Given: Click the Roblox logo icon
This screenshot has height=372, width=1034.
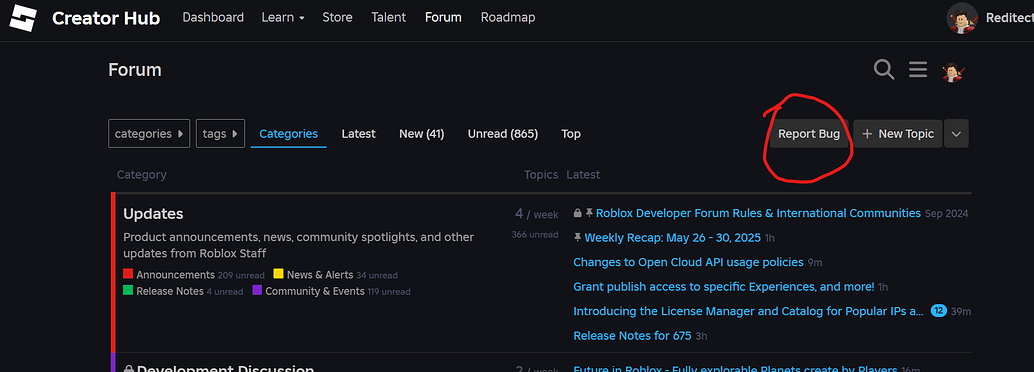Looking at the screenshot, I should tap(23, 18).
